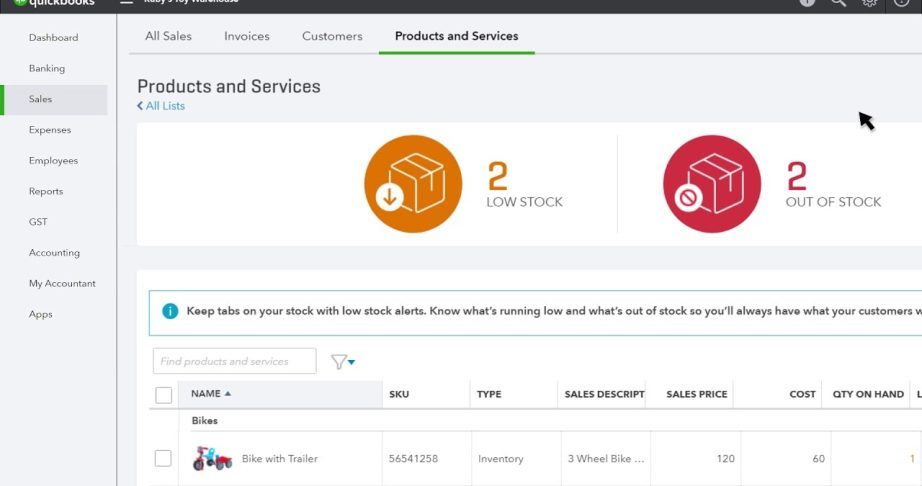The image size is (922, 486).
Task: Click the SALES PRICE column header
Action: point(697,394)
